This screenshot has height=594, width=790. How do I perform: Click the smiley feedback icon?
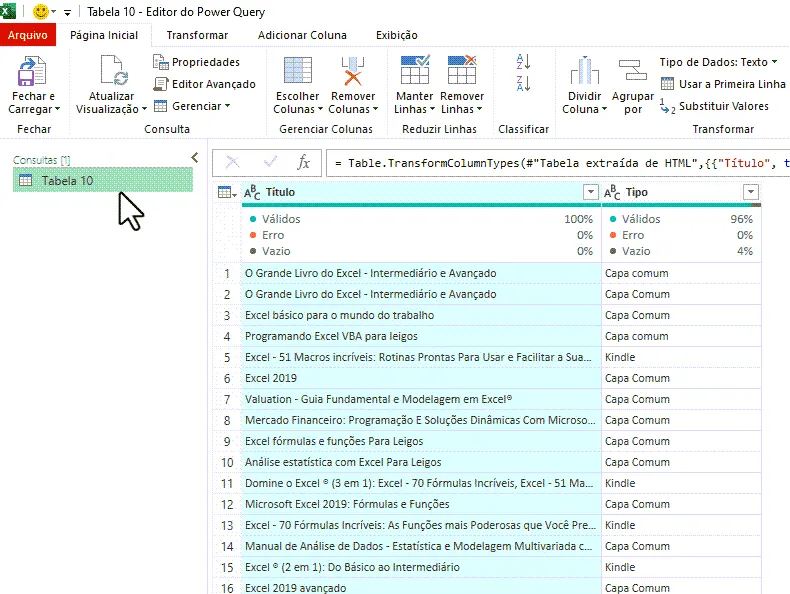point(40,12)
